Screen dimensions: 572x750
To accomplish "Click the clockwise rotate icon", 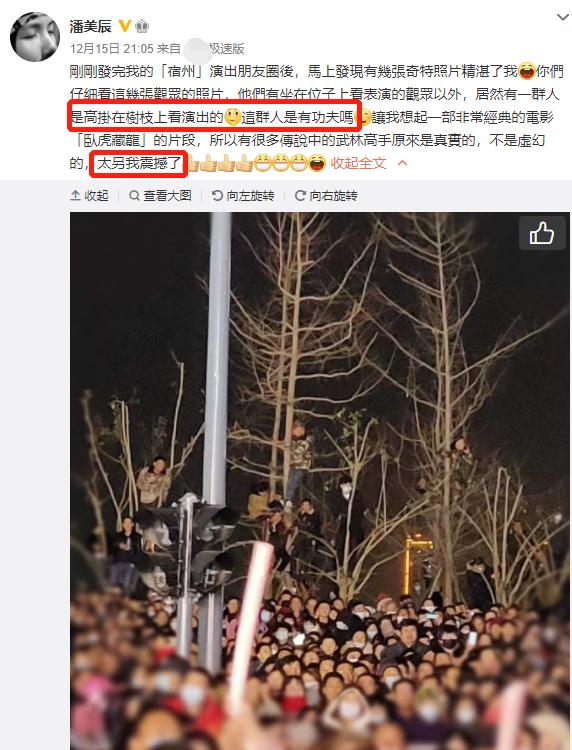I will coord(300,195).
